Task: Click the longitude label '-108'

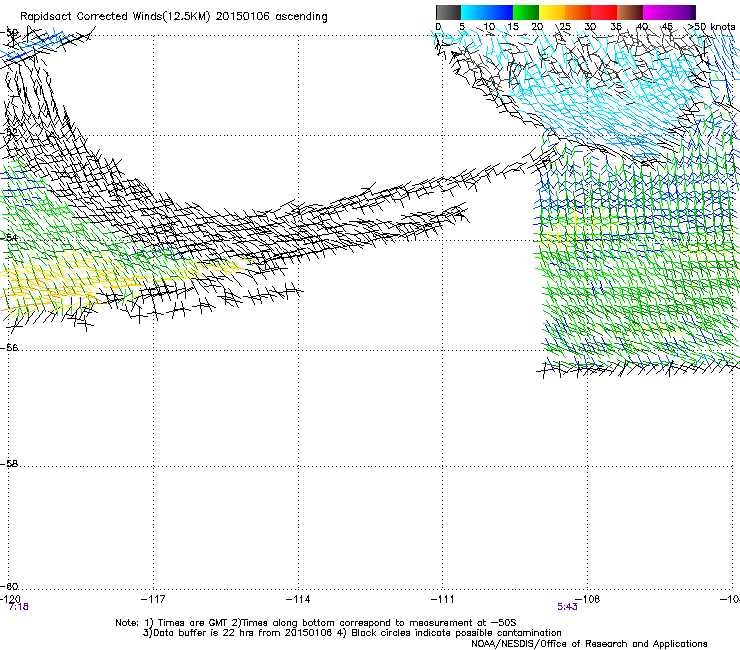Action: [x=588, y=599]
